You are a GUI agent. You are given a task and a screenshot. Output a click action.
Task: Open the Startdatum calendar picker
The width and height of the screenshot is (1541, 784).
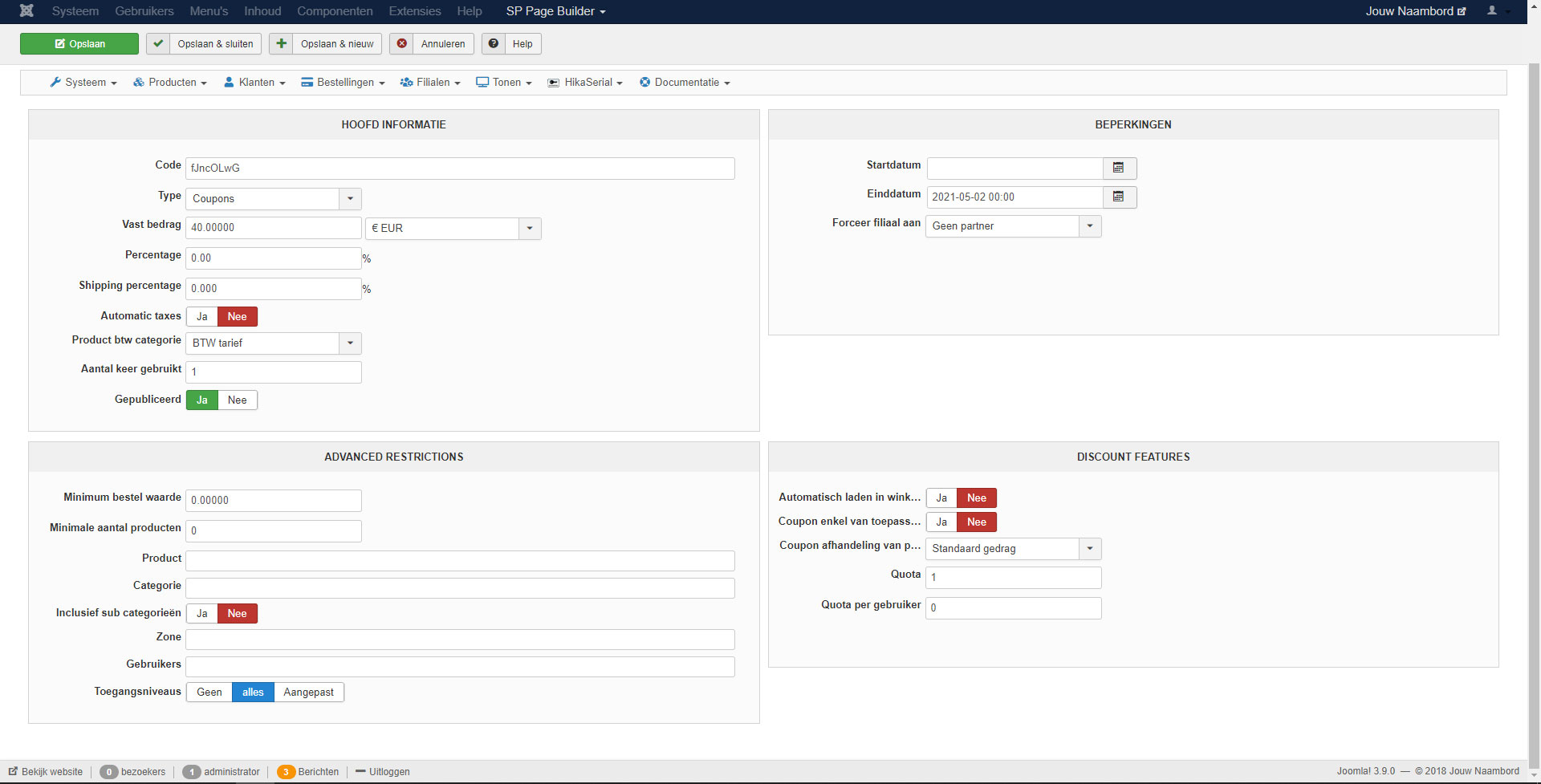click(x=1119, y=169)
